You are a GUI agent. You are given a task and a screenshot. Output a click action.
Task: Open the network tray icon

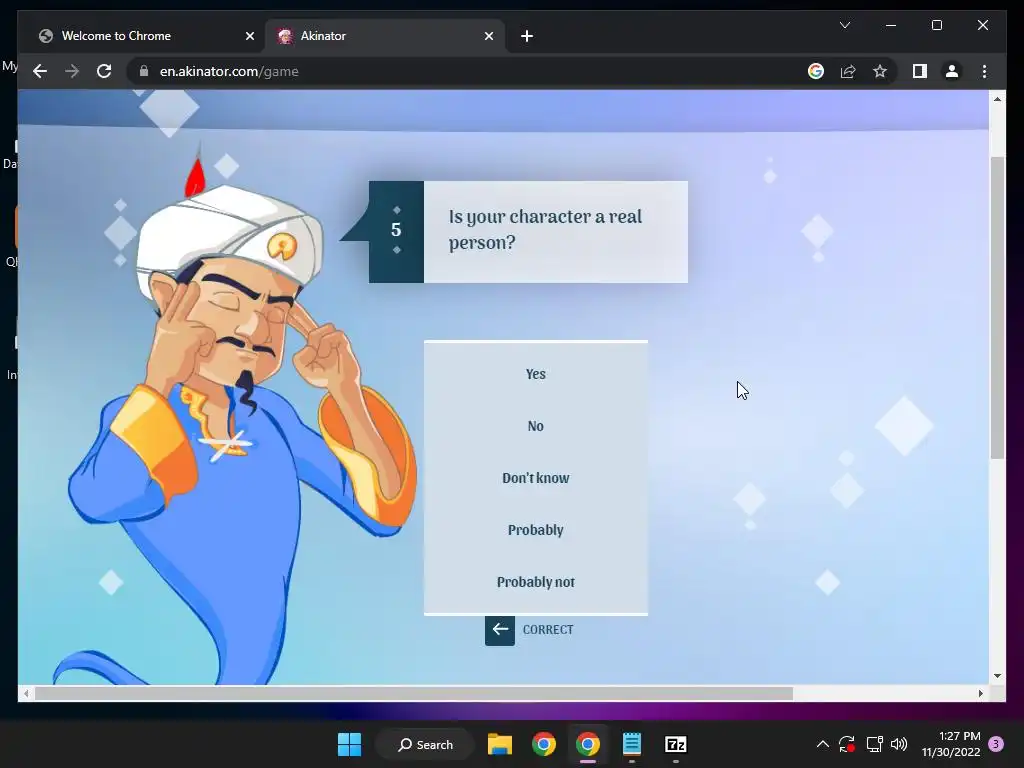tap(874, 744)
